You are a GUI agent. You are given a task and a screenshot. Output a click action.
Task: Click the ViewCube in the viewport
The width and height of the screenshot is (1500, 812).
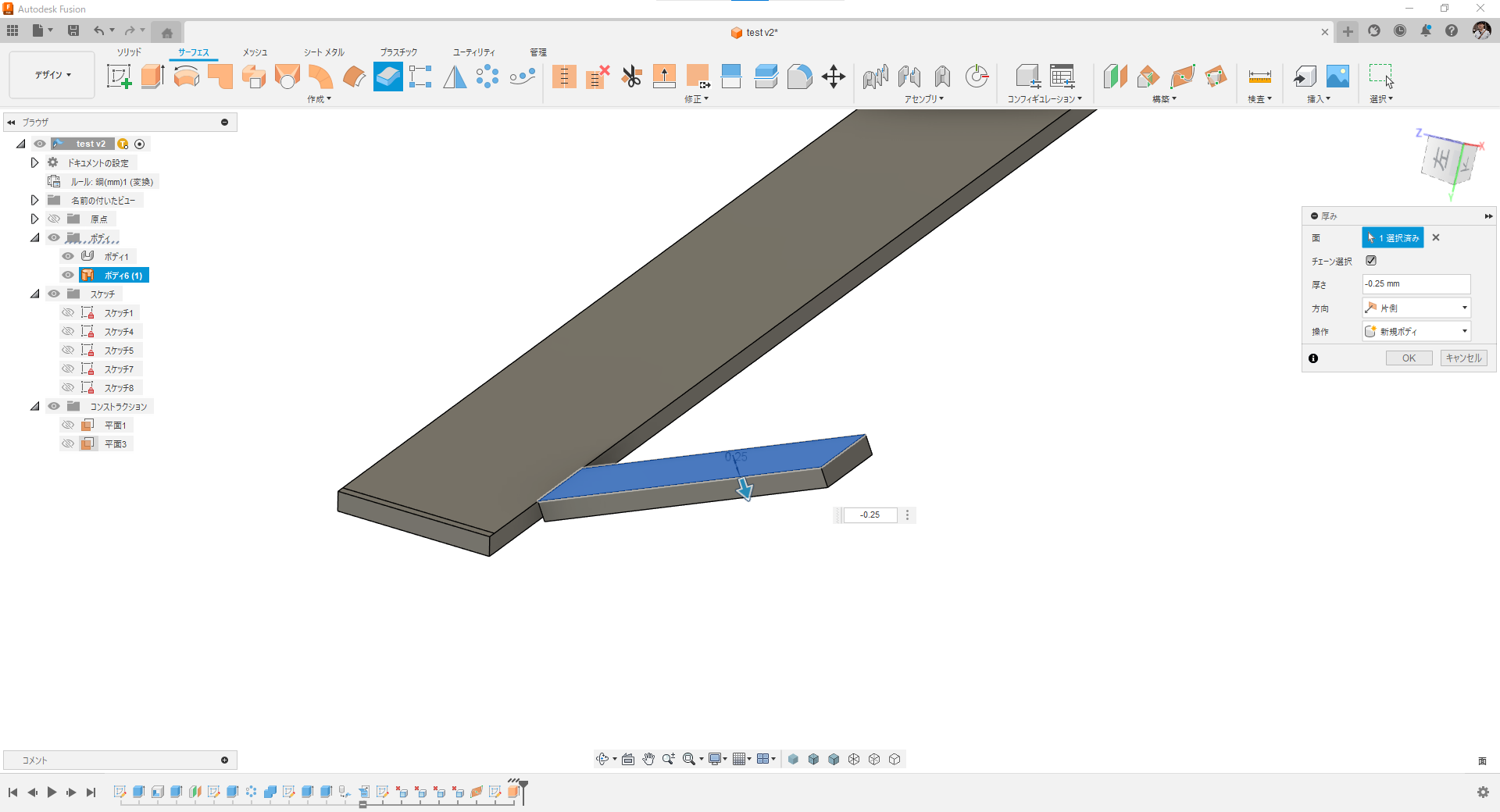pos(1450,162)
